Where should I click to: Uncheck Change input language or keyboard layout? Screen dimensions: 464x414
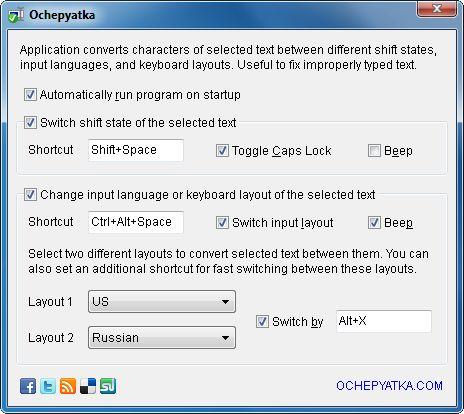(x=30, y=195)
